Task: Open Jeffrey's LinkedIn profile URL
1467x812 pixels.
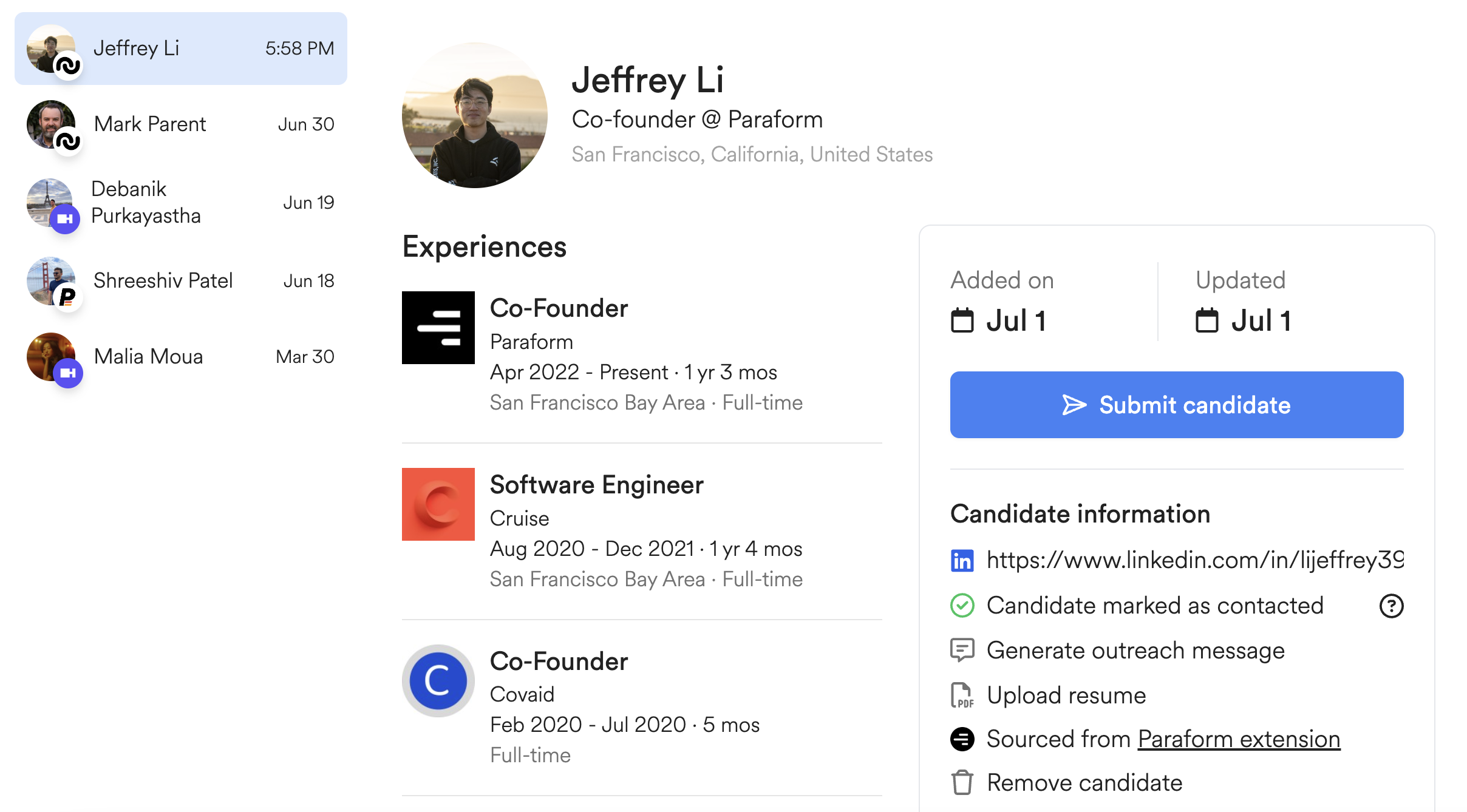Action: pos(1194,560)
